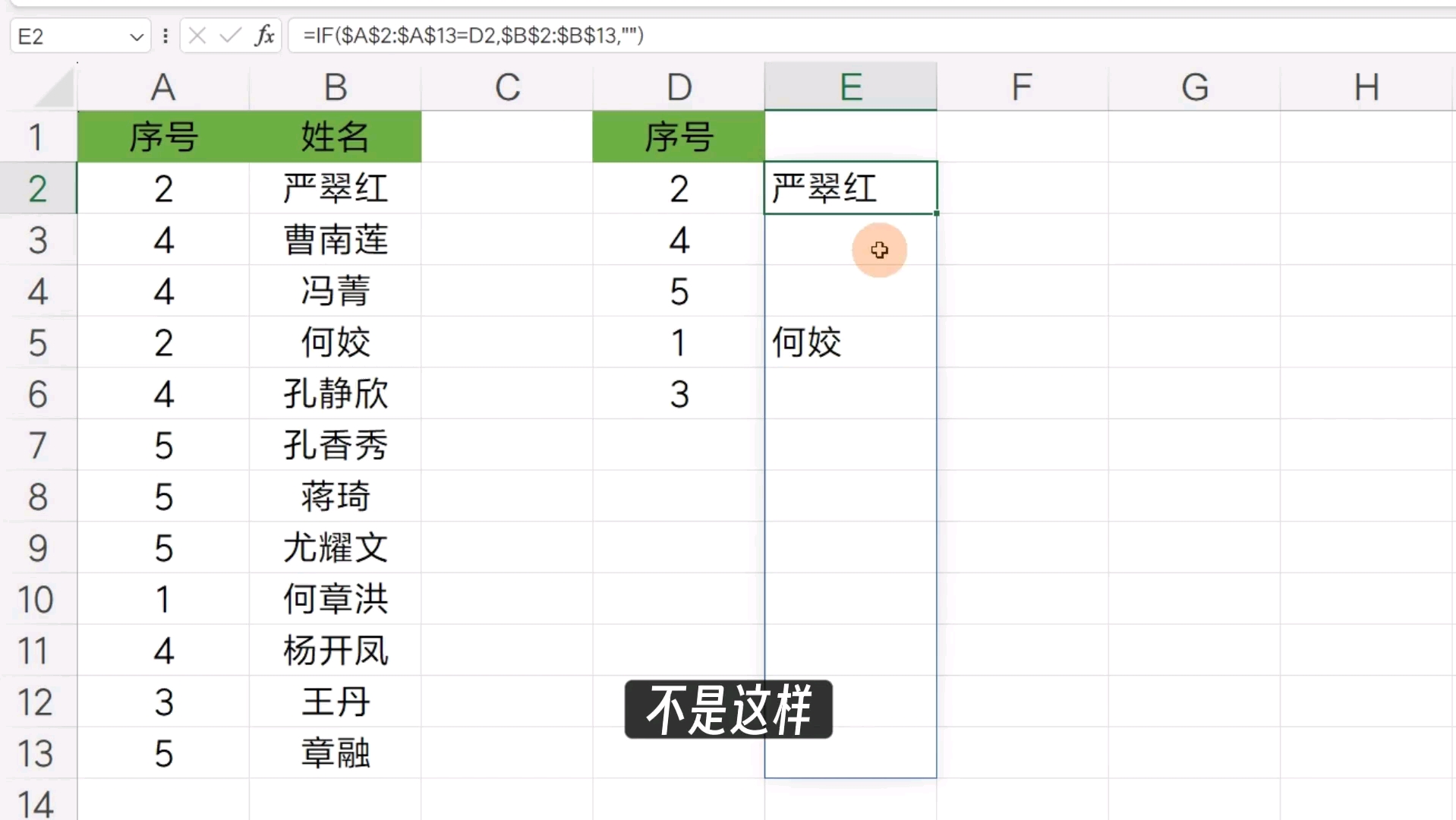Click inside the formula bar to edit the IF formula
The width and height of the screenshot is (1456, 820).
point(531,35)
